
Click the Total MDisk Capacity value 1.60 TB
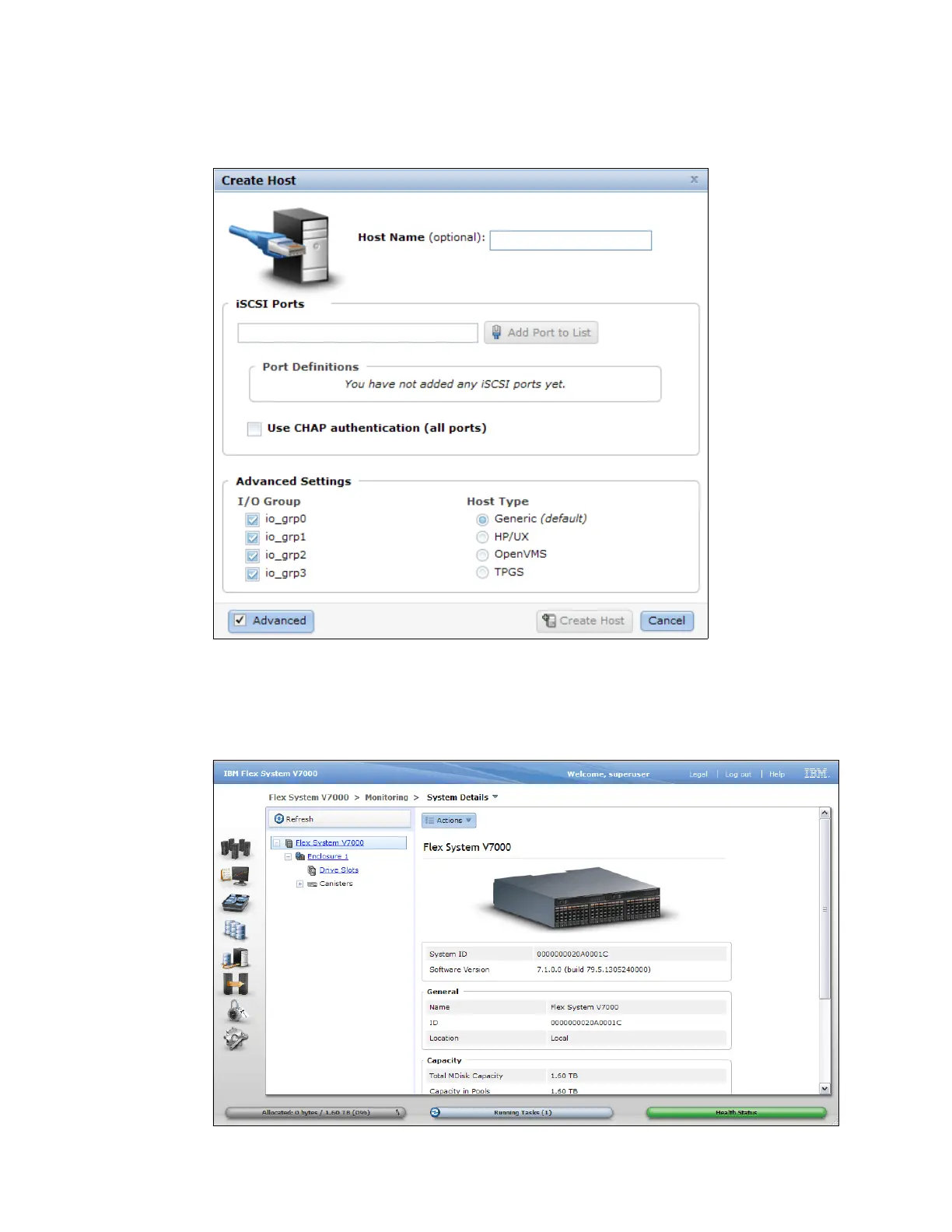(564, 1076)
